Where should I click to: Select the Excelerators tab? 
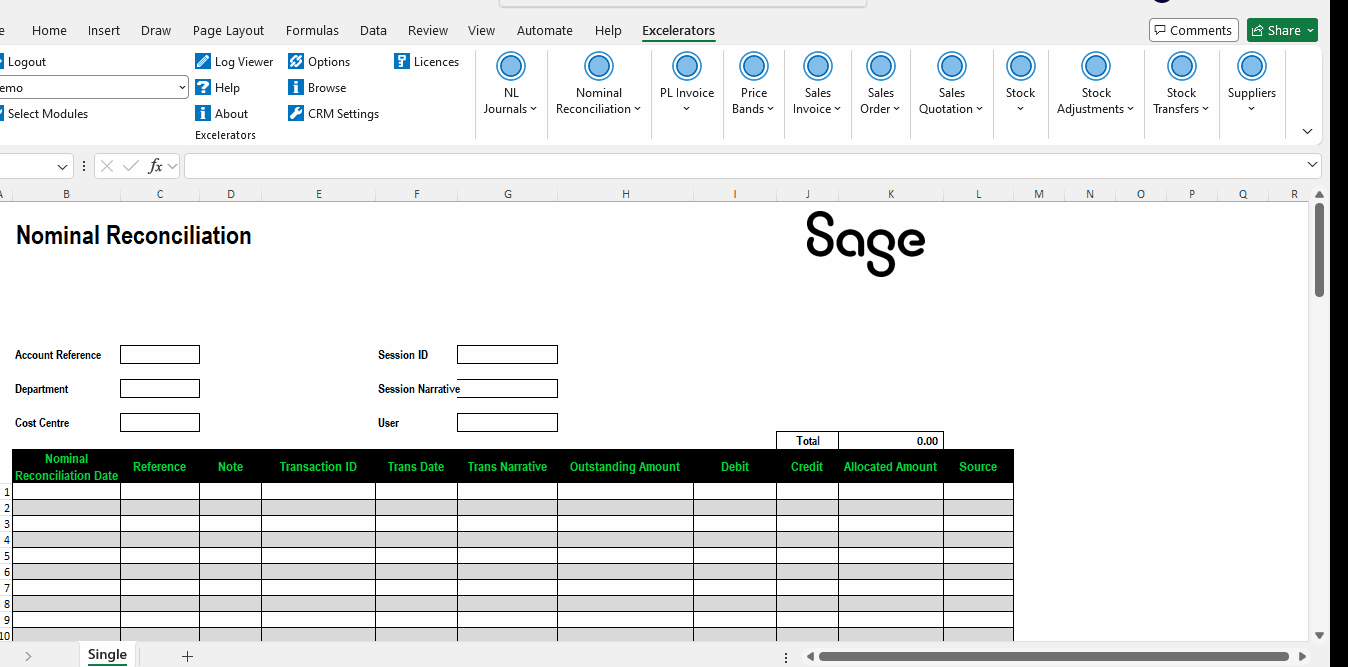click(x=678, y=30)
